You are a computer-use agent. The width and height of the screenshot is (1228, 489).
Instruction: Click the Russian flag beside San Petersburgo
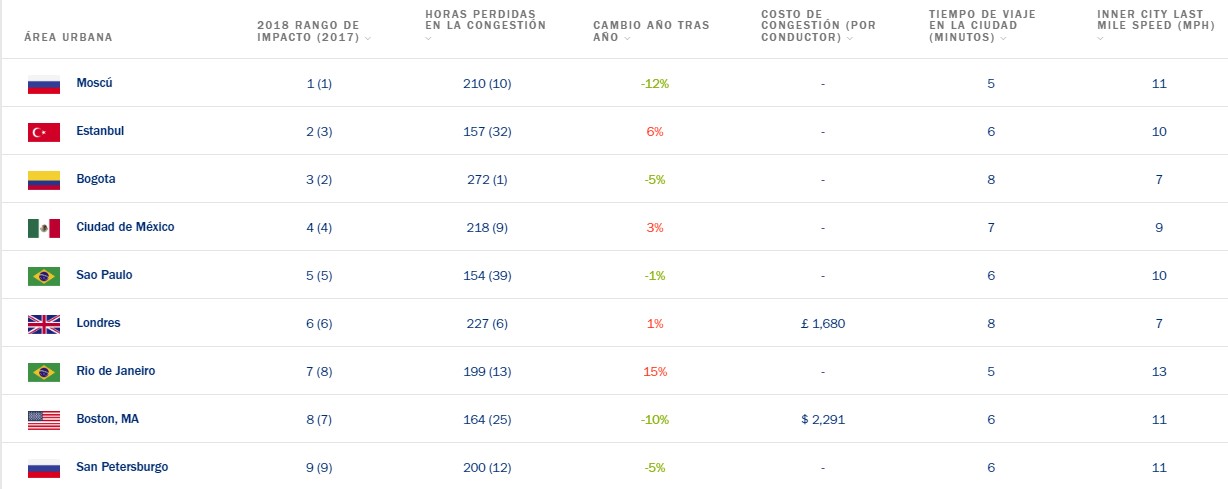[x=44, y=468]
